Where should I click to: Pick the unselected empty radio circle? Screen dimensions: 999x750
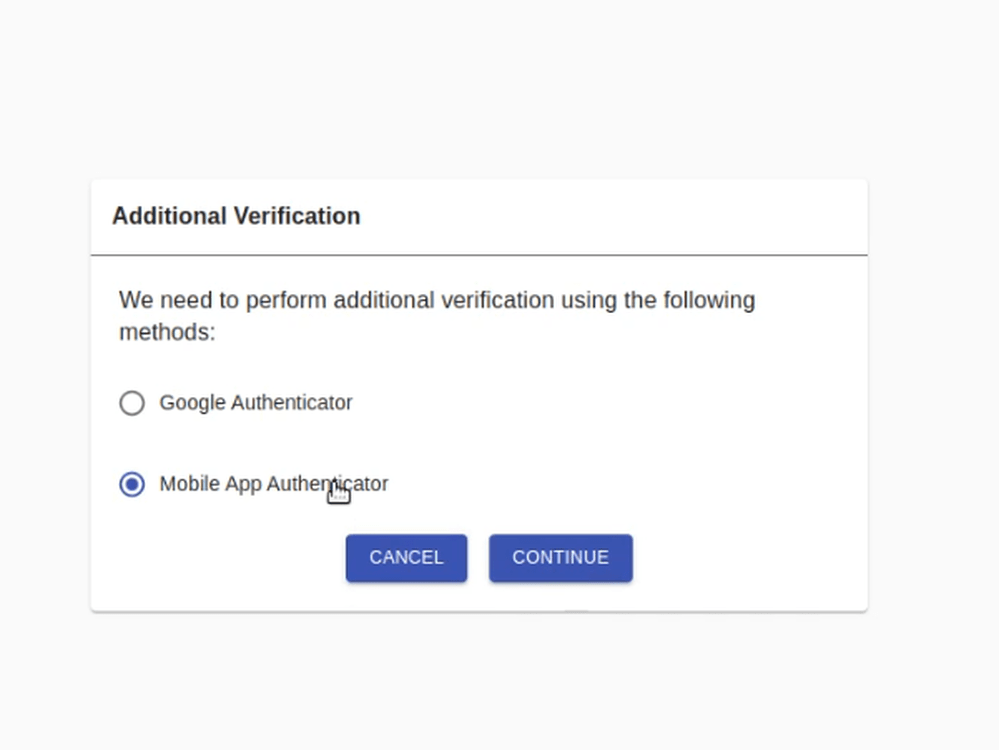pyautogui.click(x=132, y=403)
